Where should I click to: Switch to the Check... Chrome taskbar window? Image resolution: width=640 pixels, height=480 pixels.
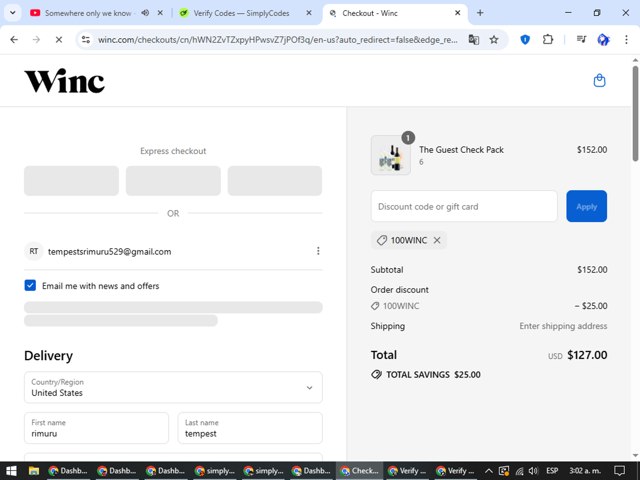[x=360, y=471]
